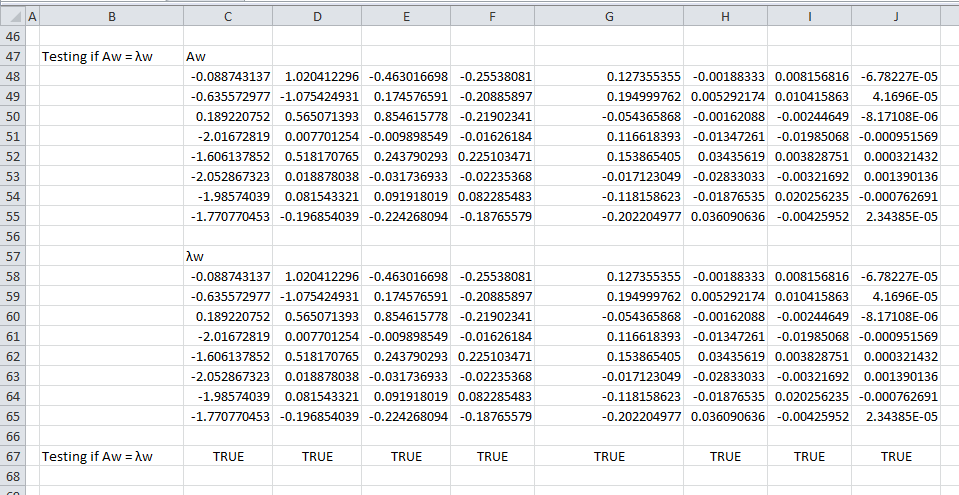Select cell B47 'Testing if Aw = λw'
Screen dimensions: 959x495
point(97,57)
